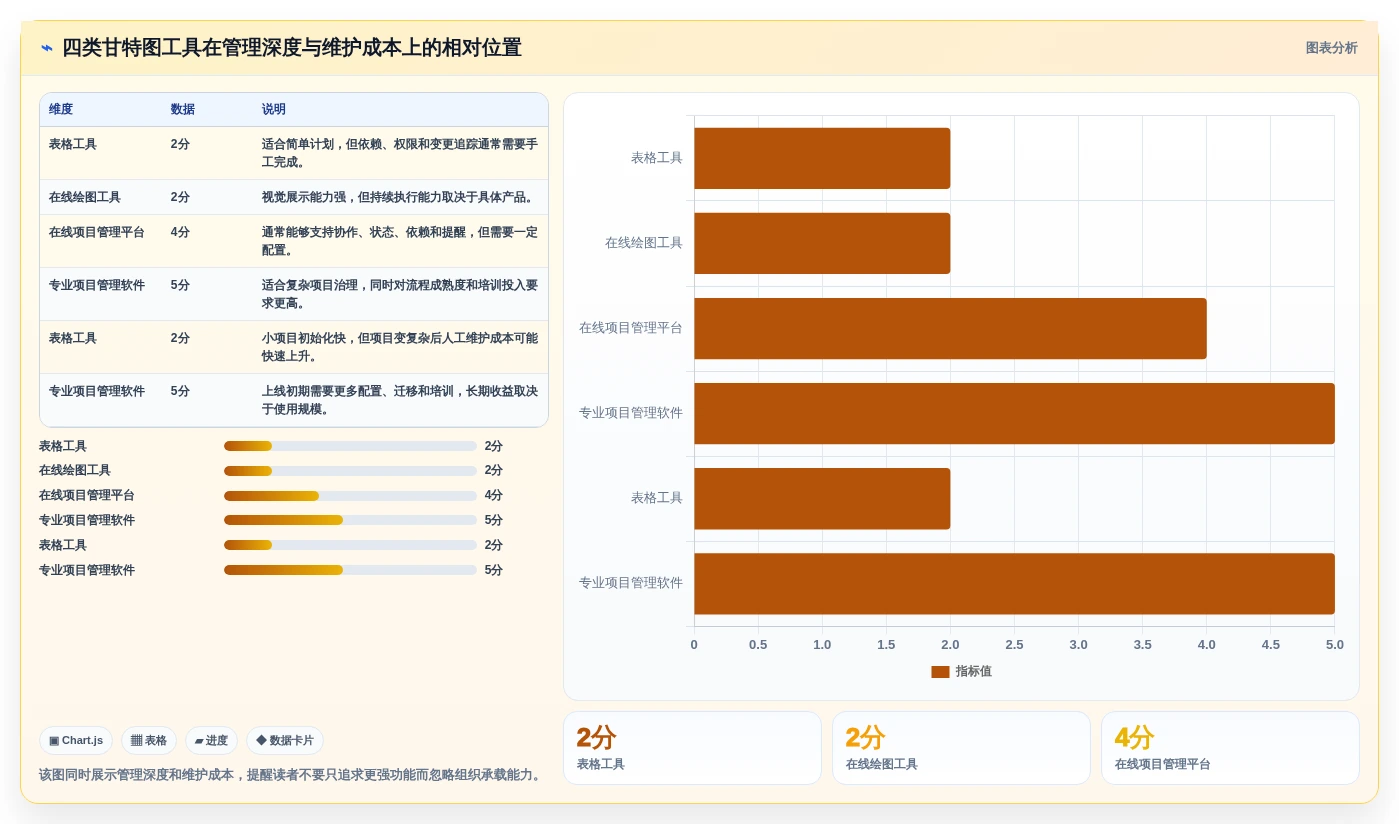Click the 在线绘图工具 label in the progress list
Viewport: 1399px width, 824px height.
click(x=75, y=471)
